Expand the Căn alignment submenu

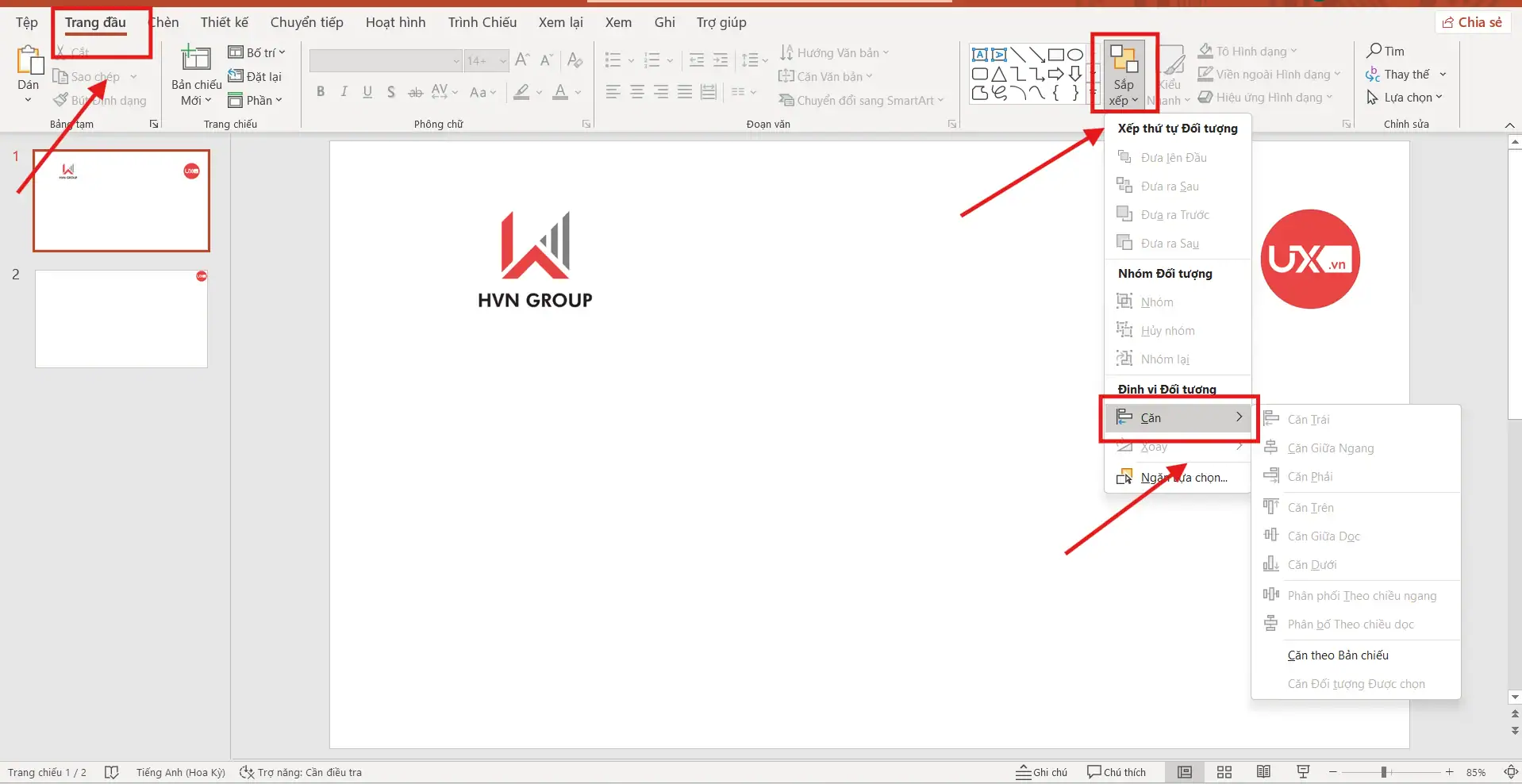(1178, 418)
